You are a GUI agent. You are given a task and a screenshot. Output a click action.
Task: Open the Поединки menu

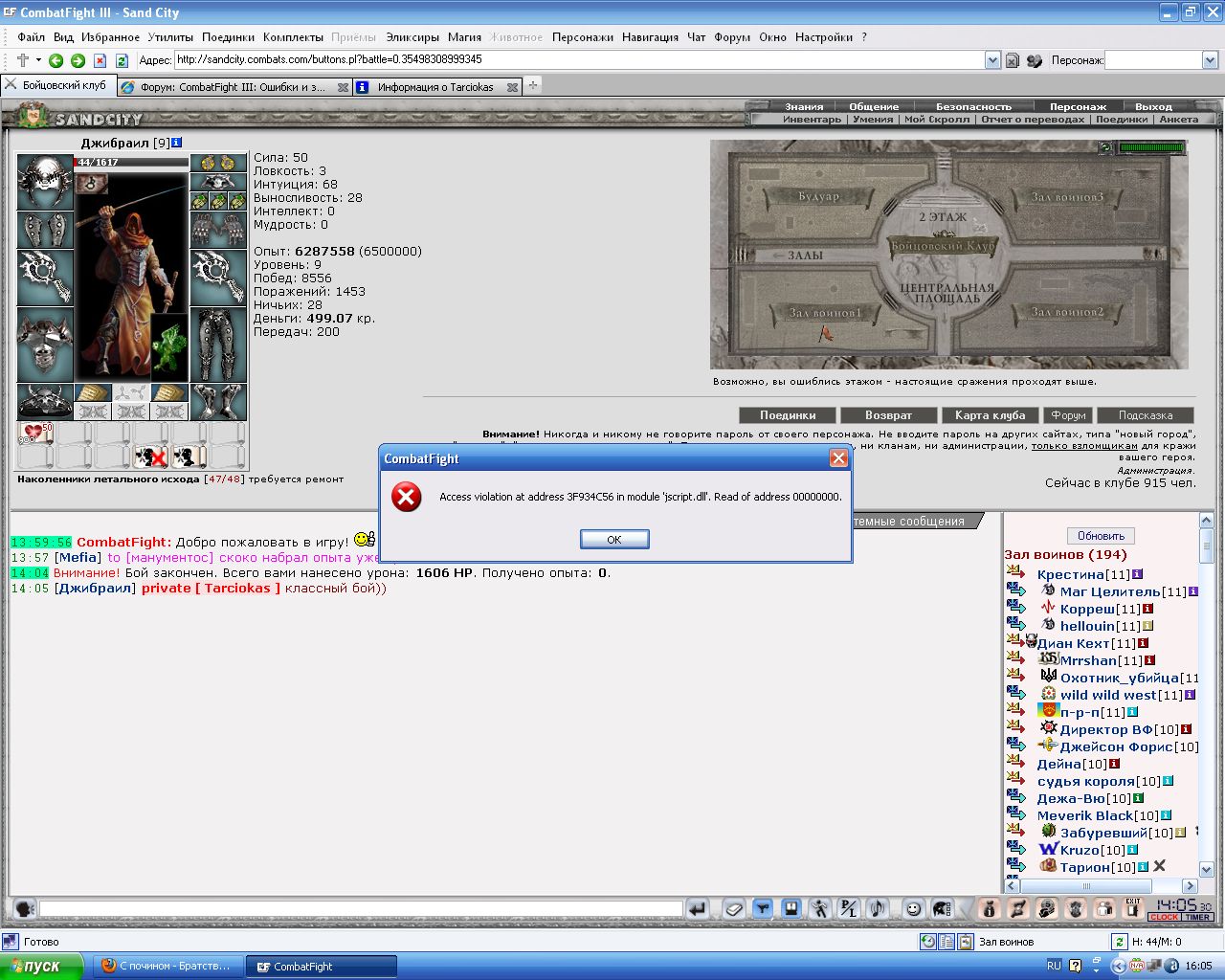pyautogui.click(x=228, y=37)
